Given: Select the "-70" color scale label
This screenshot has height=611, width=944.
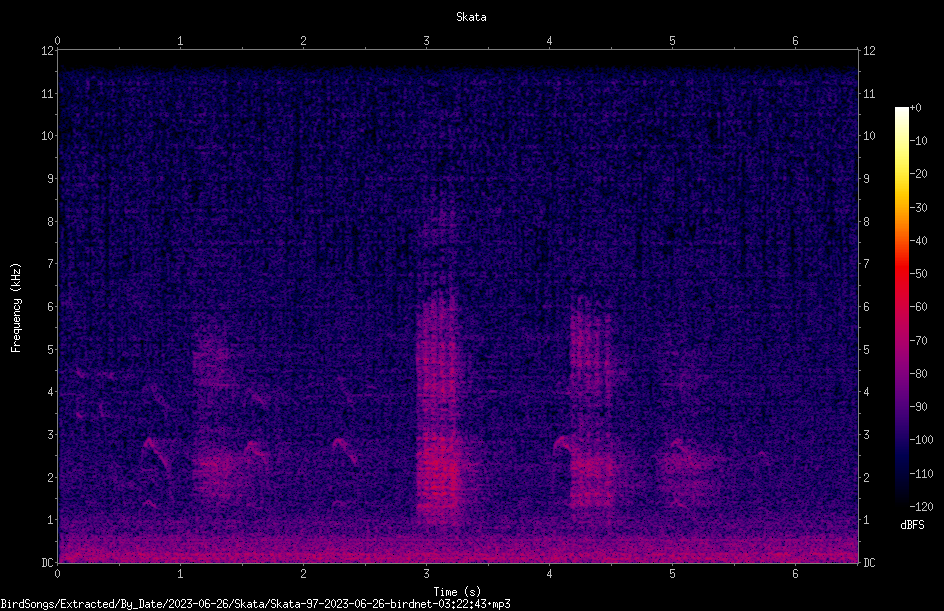Looking at the screenshot, I should [919, 340].
